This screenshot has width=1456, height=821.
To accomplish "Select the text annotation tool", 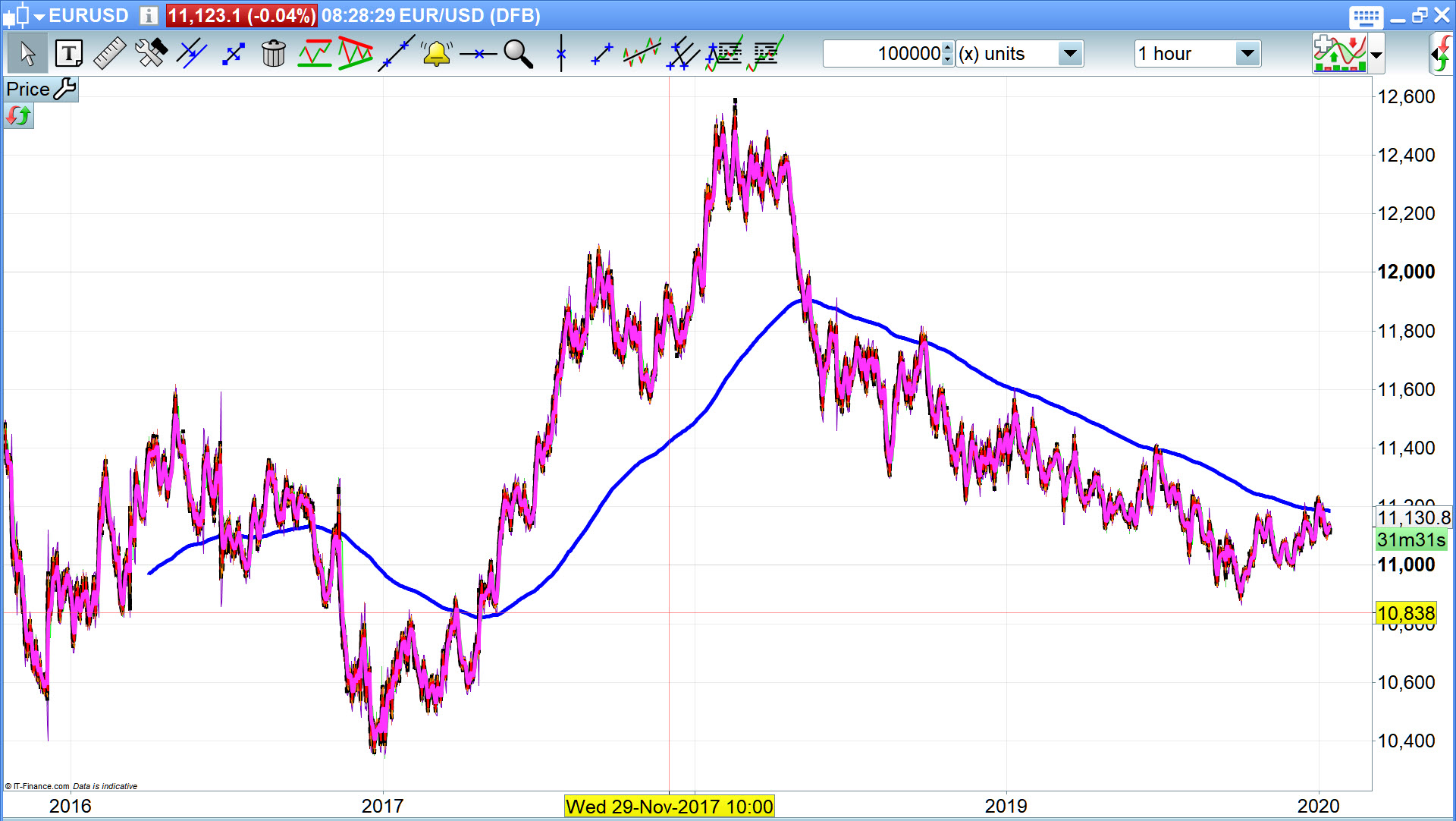I will point(69,54).
